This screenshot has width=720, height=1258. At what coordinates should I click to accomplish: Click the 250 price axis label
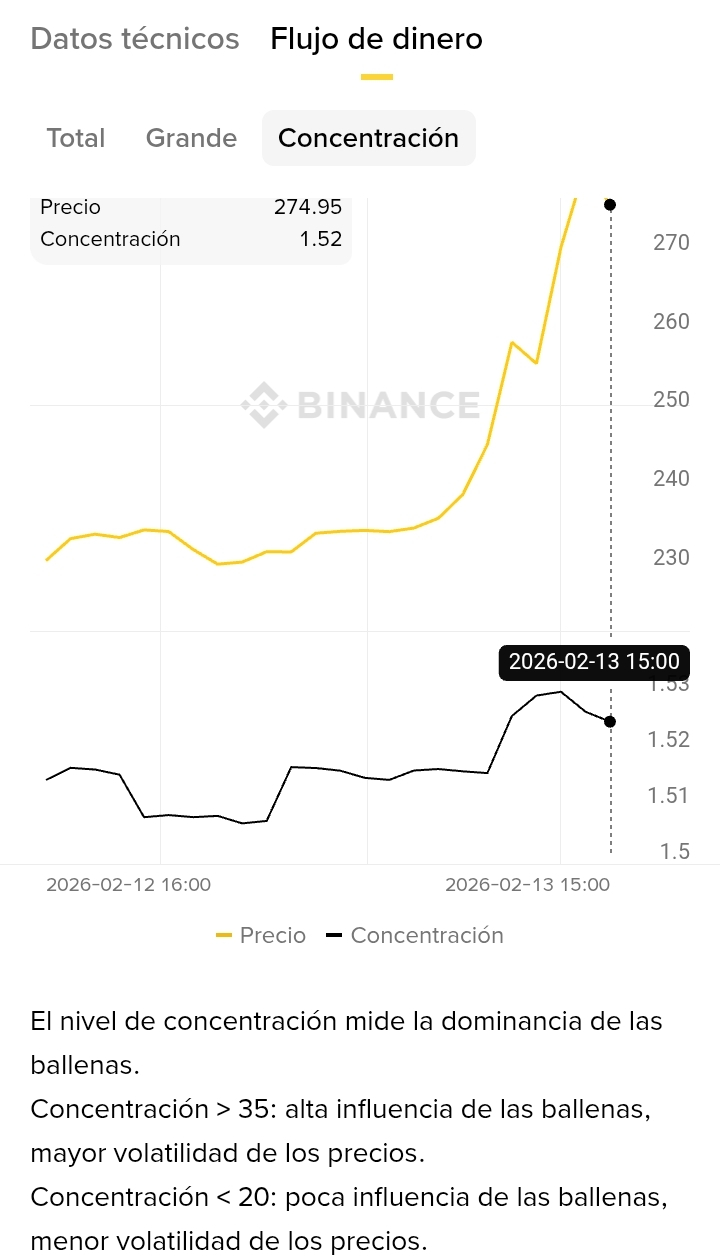click(x=671, y=399)
